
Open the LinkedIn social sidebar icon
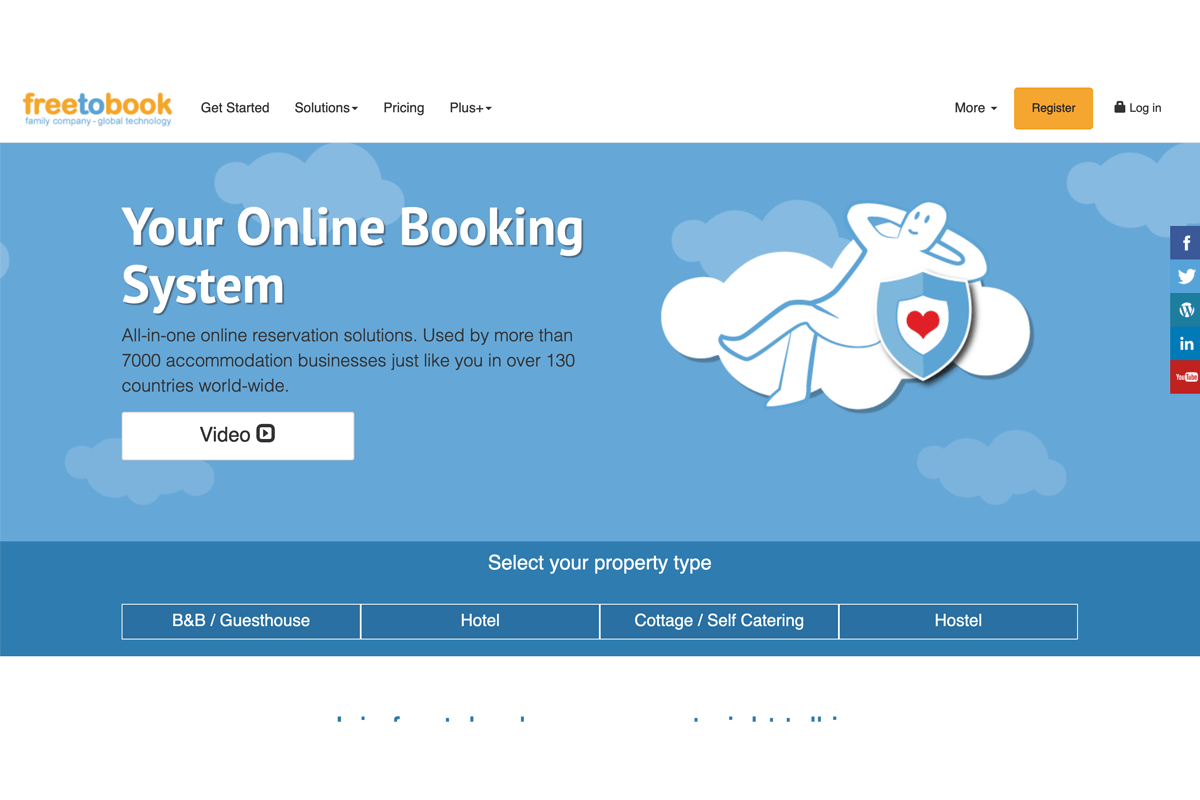[x=1185, y=343]
